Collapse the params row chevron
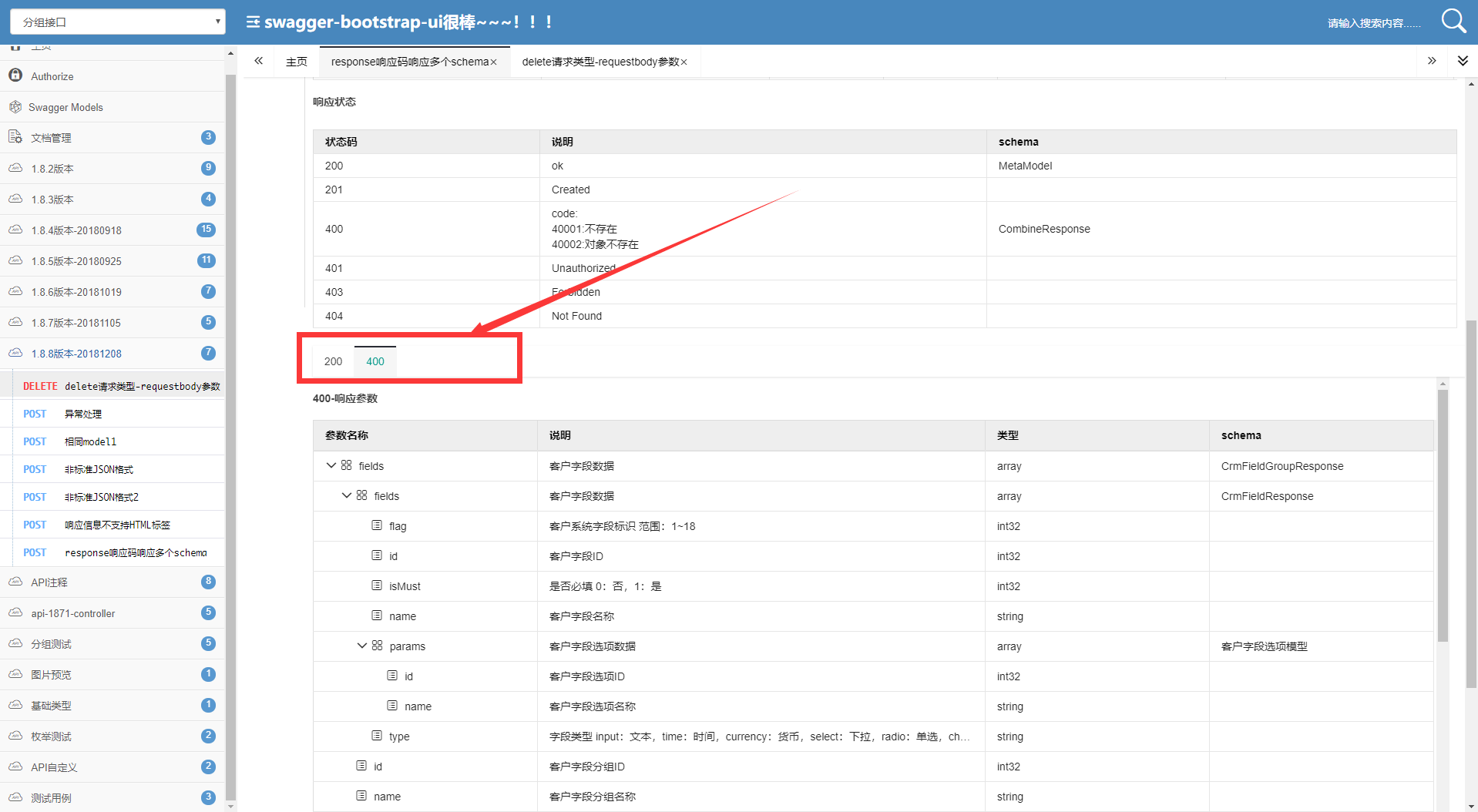Image resolution: width=1478 pixels, height=812 pixels. (x=362, y=646)
